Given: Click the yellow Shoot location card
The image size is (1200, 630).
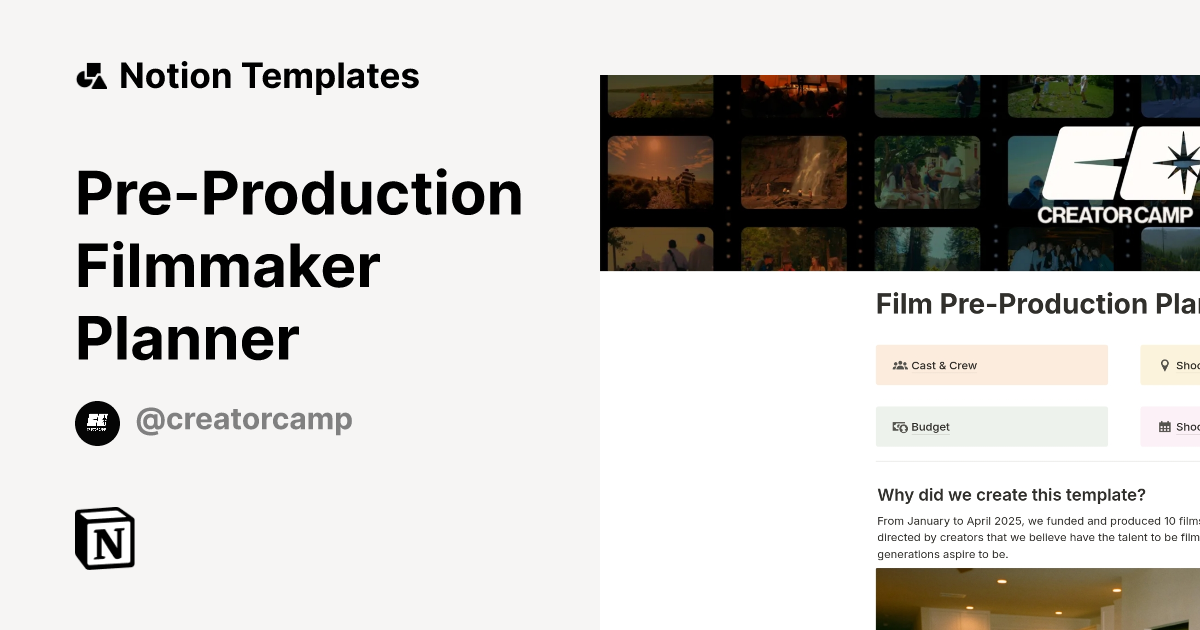Looking at the screenshot, I should point(1170,365).
